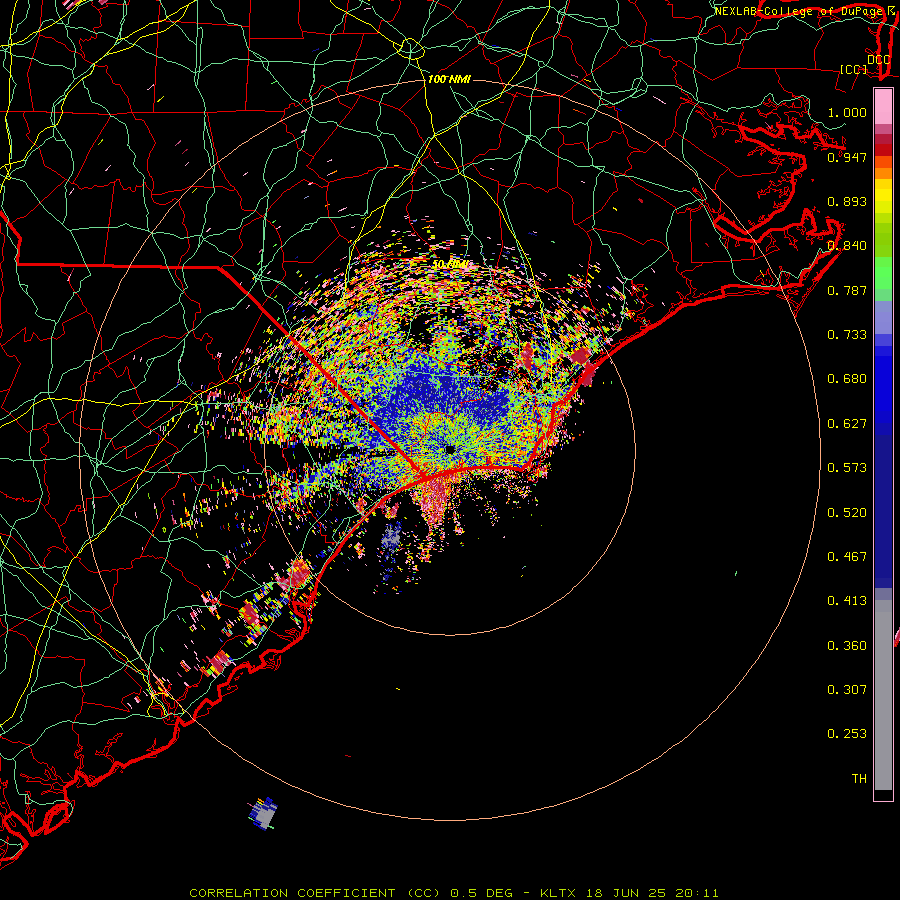
Task: Click the black radar site dot at center
Action: pyautogui.click(x=450, y=449)
